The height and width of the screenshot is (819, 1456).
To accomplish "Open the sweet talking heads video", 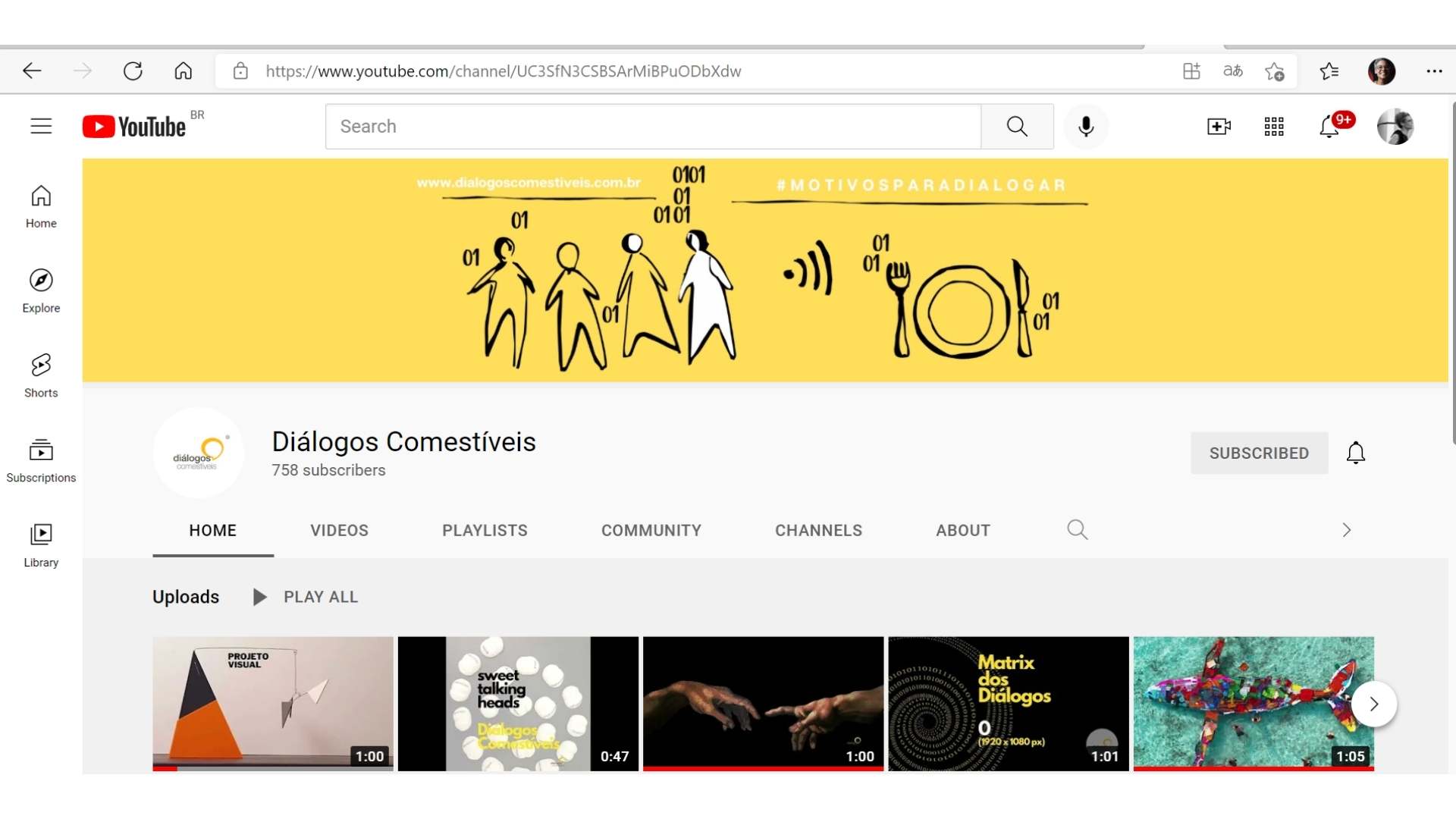I will point(518,704).
